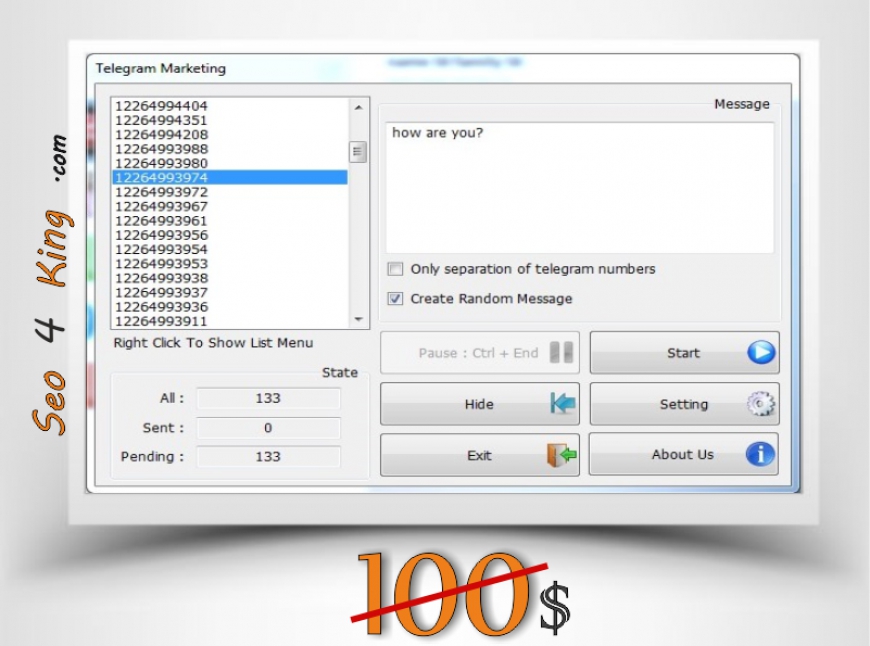Click the Pending count field 133
870x646 pixels.
click(268, 457)
